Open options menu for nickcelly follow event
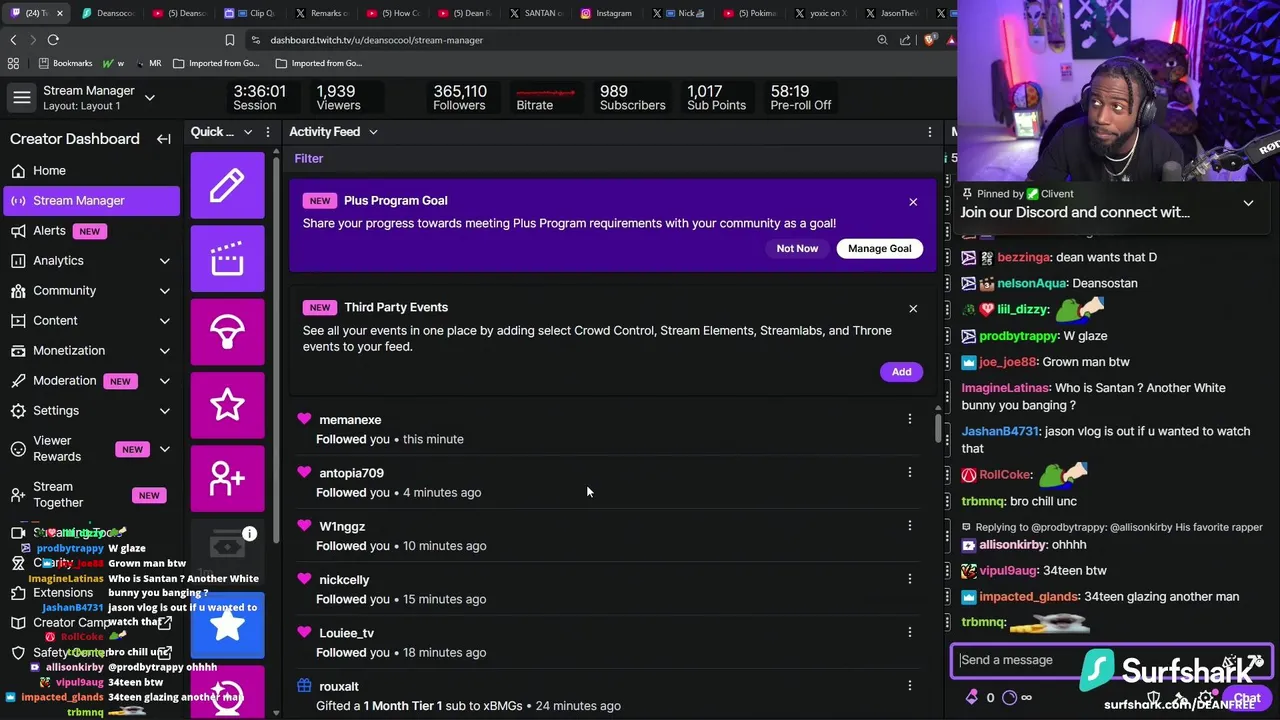Image resolution: width=1280 pixels, height=720 pixels. [x=910, y=579]
